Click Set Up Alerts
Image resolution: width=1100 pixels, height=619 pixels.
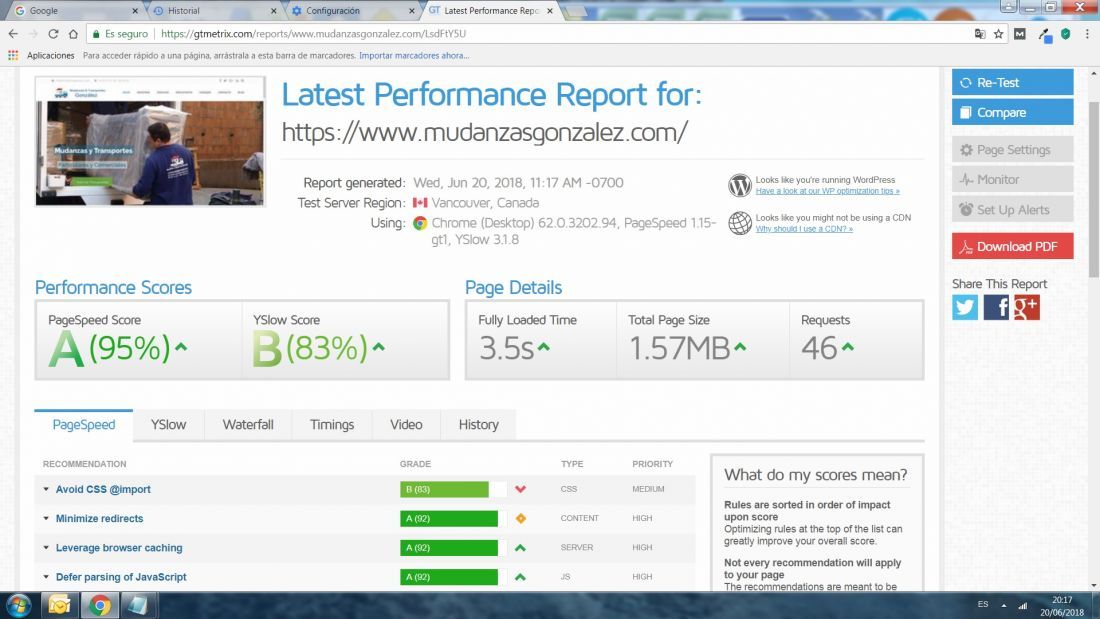1012,209
